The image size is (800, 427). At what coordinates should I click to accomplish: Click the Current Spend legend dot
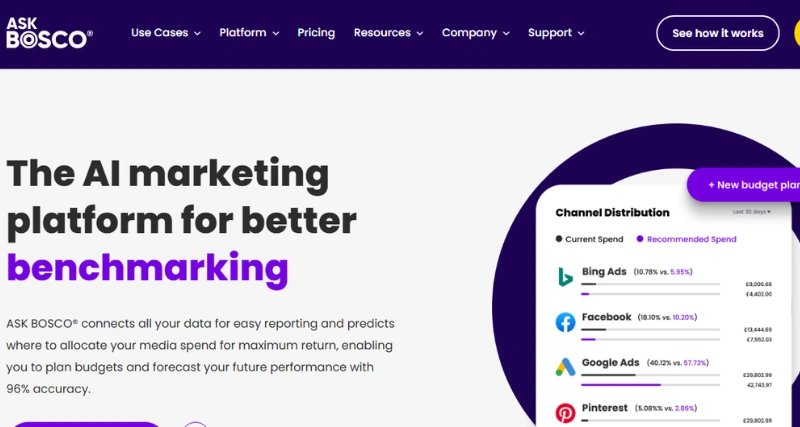click(x=559, y=239)
